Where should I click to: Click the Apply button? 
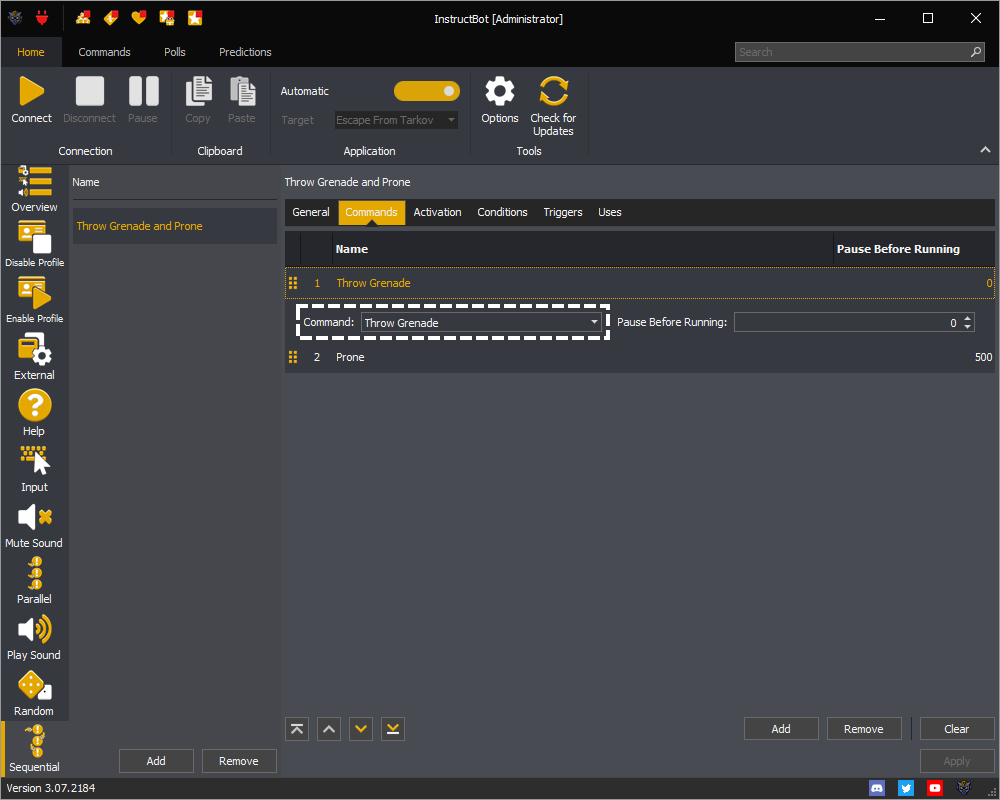(957, 760)
